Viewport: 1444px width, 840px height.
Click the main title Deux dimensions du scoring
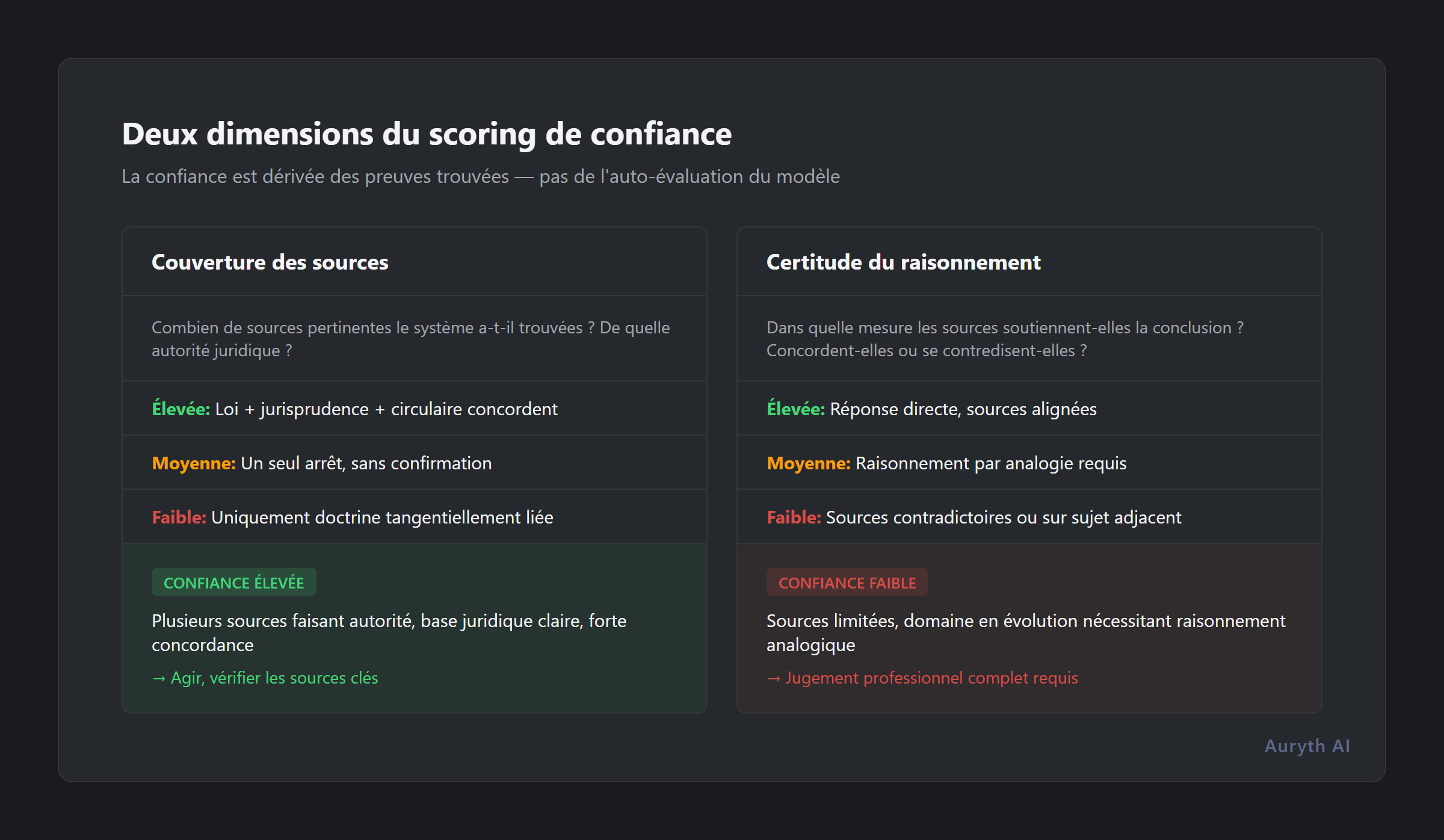[427, 134]
